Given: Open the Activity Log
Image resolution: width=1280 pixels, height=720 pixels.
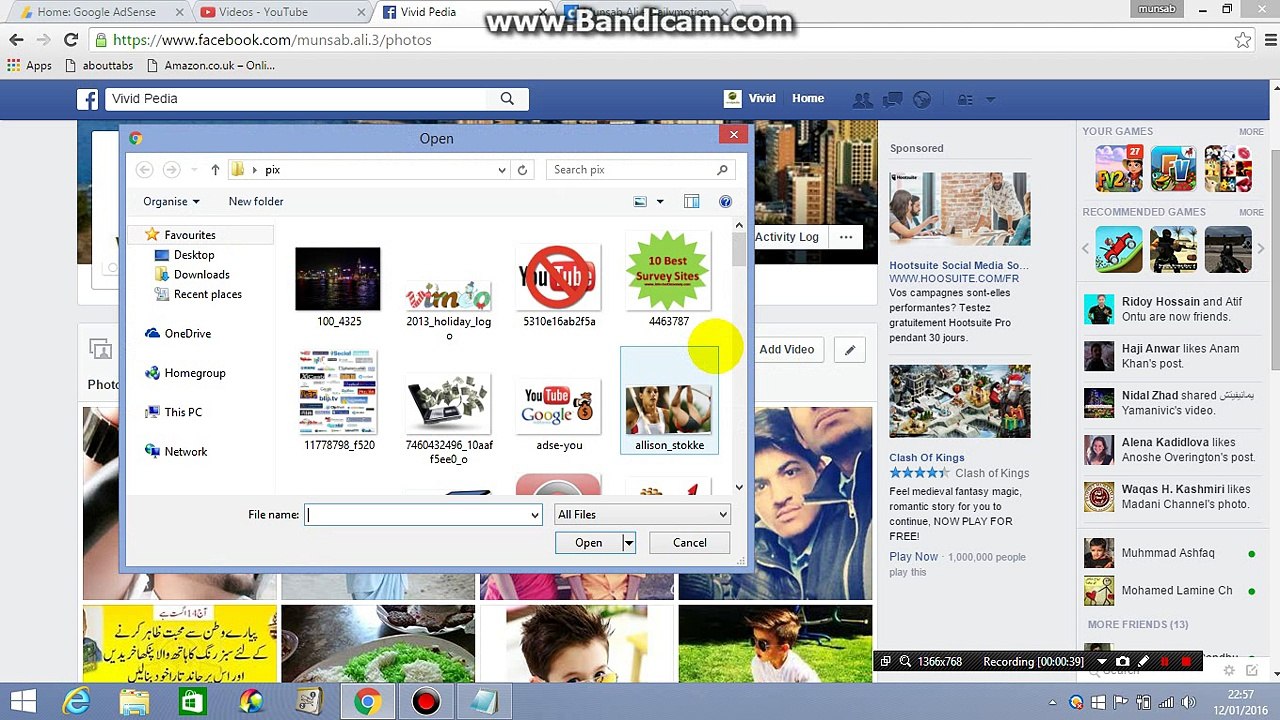Looking at the screenshot, I should click(786, 237).
